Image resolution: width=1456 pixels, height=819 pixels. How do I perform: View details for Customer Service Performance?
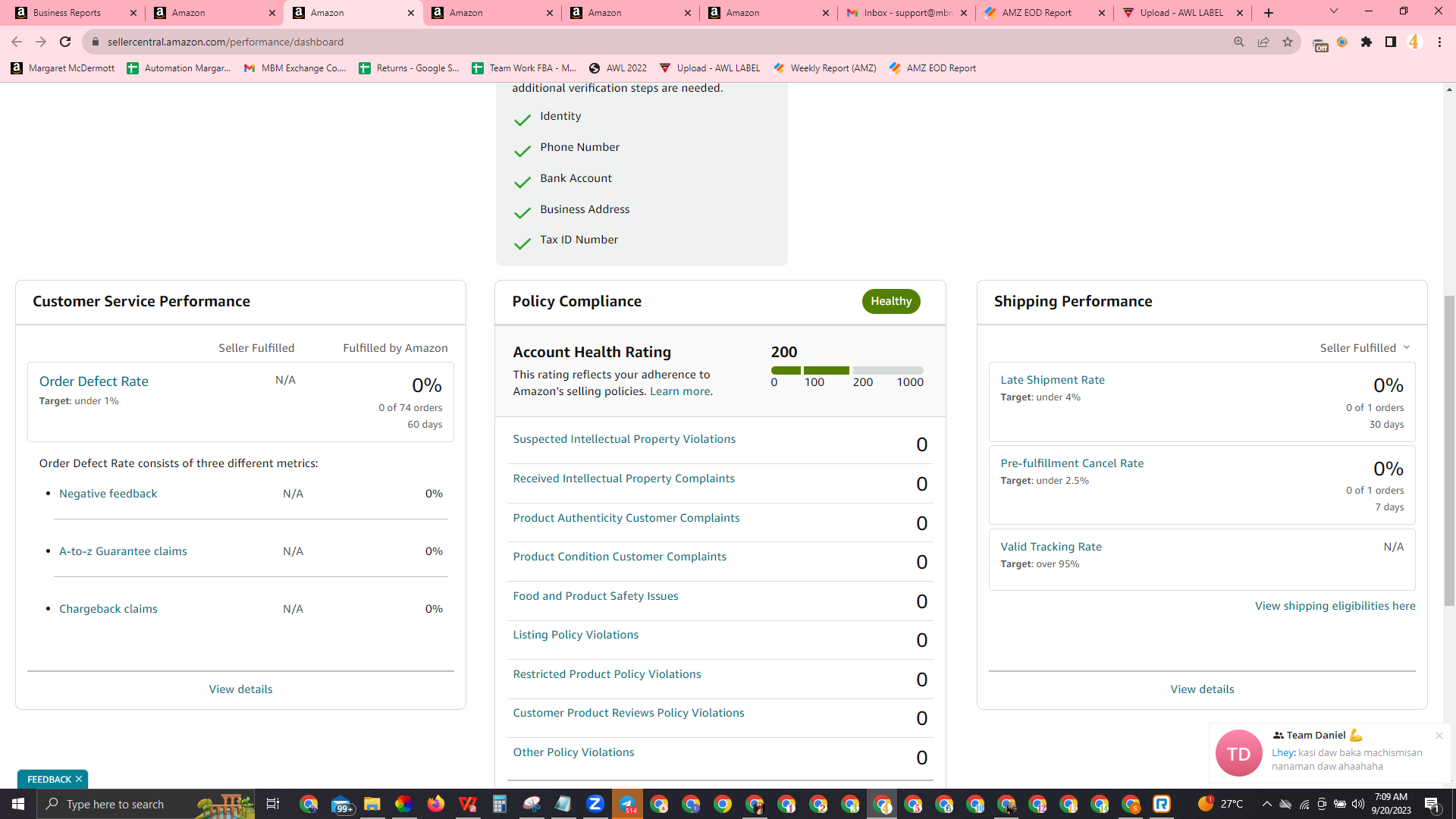240,689
